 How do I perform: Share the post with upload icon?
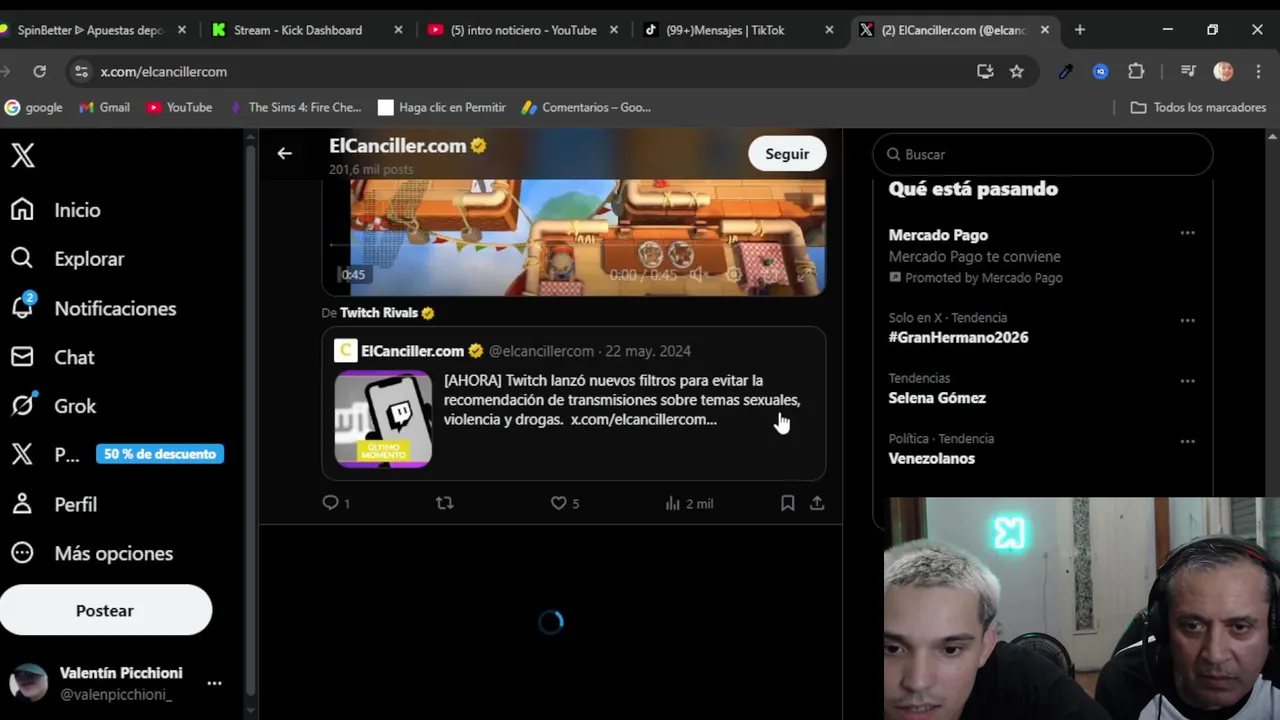click(817, 503)
